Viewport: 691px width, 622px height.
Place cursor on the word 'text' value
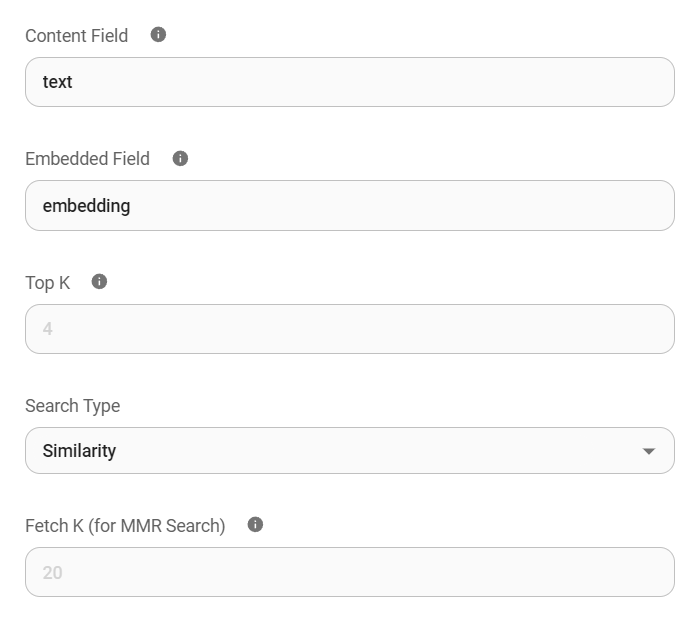coord(57,82)
